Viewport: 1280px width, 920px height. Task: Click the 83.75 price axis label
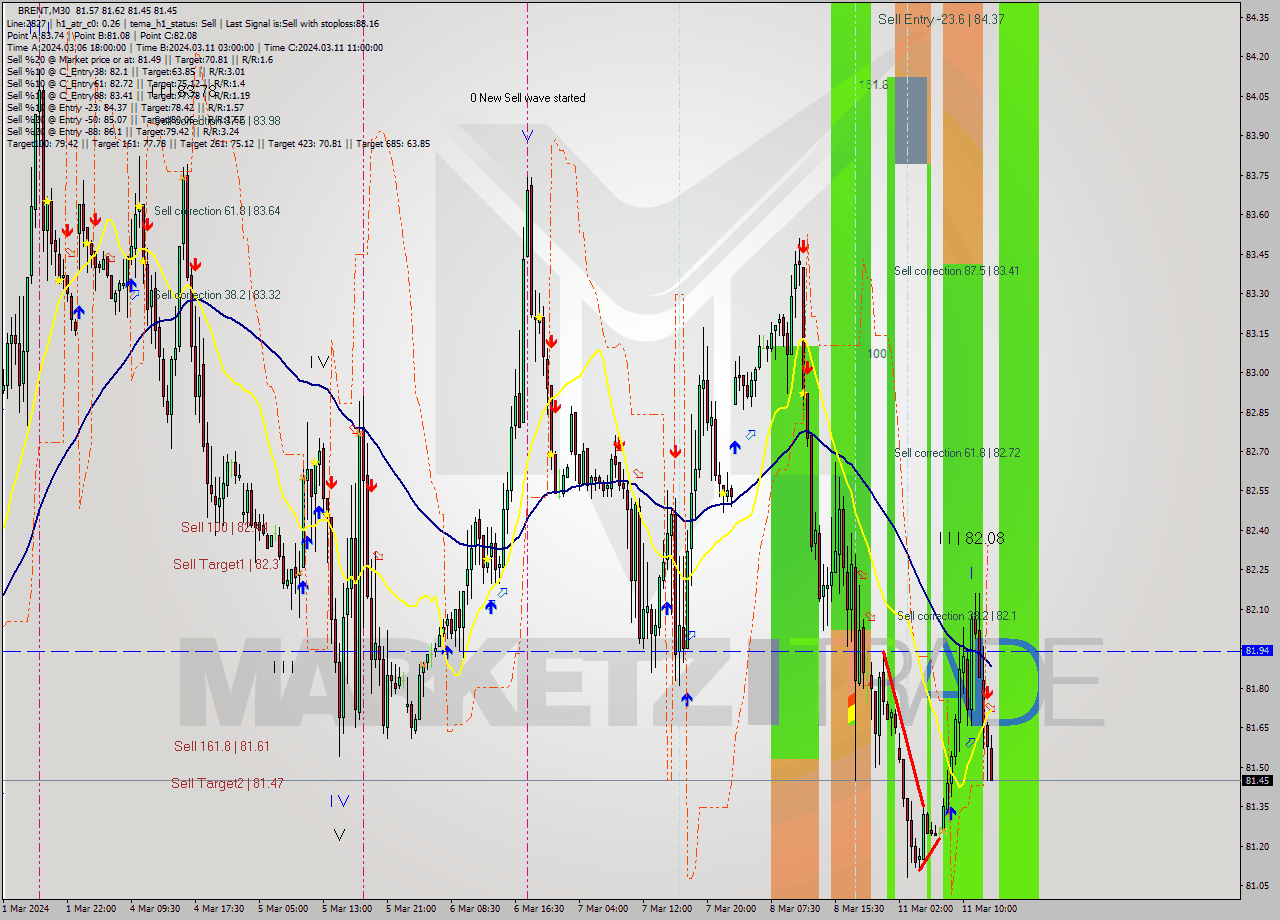click(x=1258, y=175)
